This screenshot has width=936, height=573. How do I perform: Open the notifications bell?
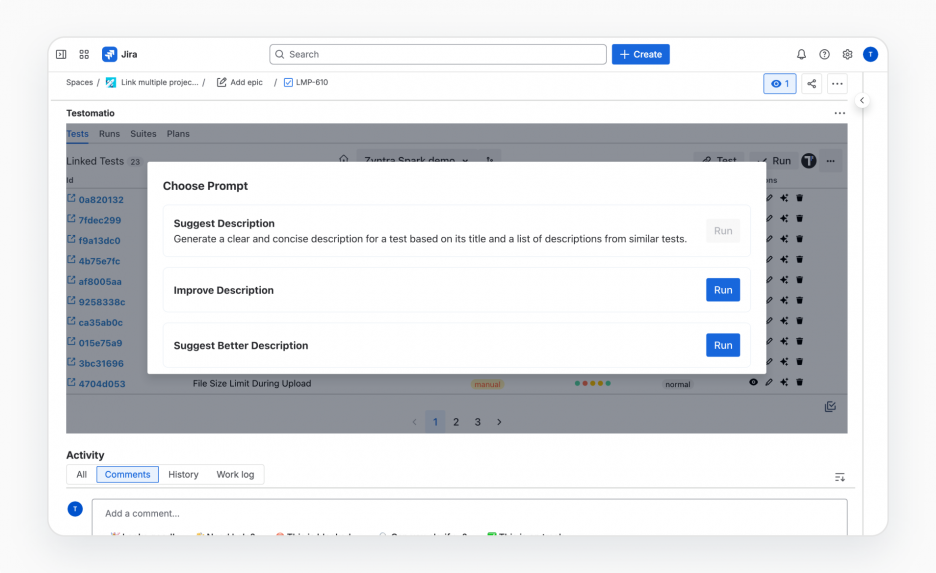coord(801,54)
